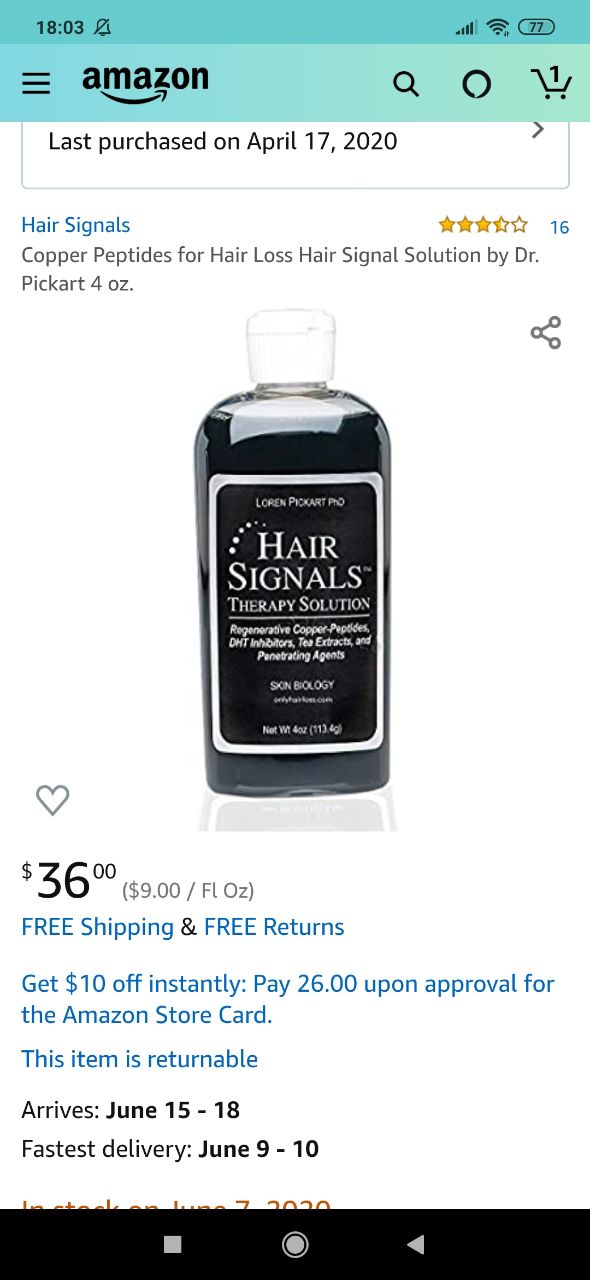Expand last purchased details chevron
This screenshot has height=1280, width=590.
(538, 129)
